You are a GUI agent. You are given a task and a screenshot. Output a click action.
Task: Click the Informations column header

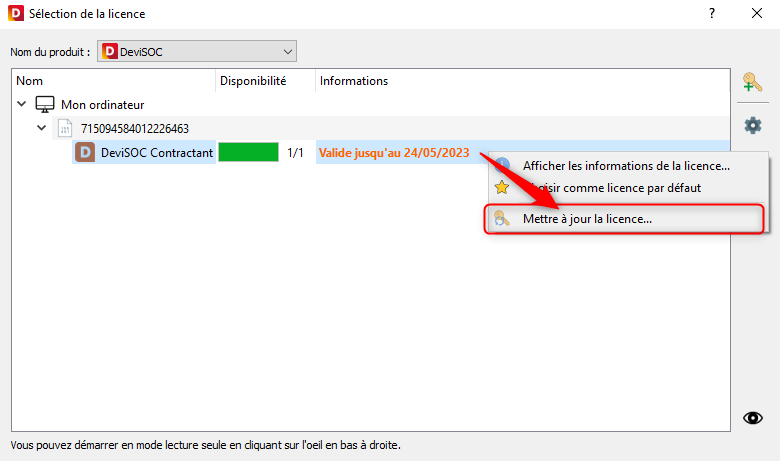click(x=523, y=81)
